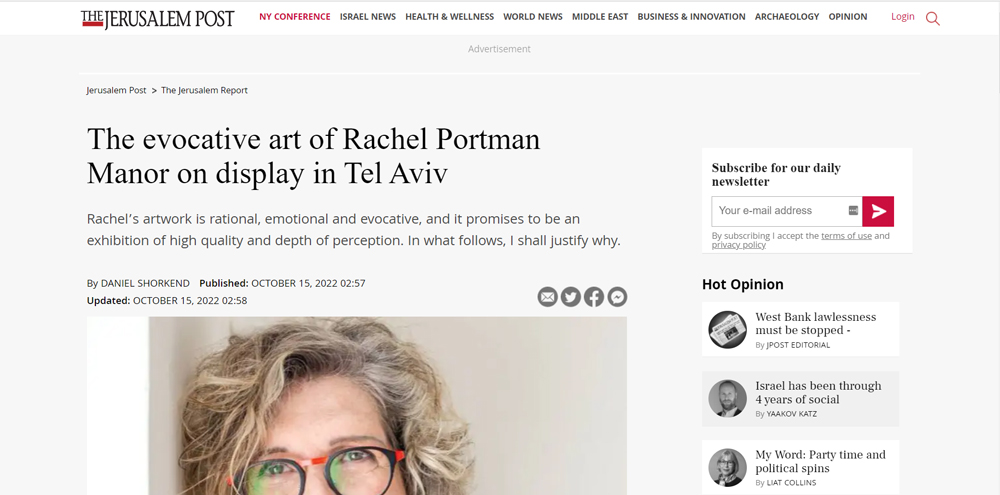This screenshot has height=495, width=1000.
Task: Submit newsletter email with arrow button
Action: coord(878,211)
